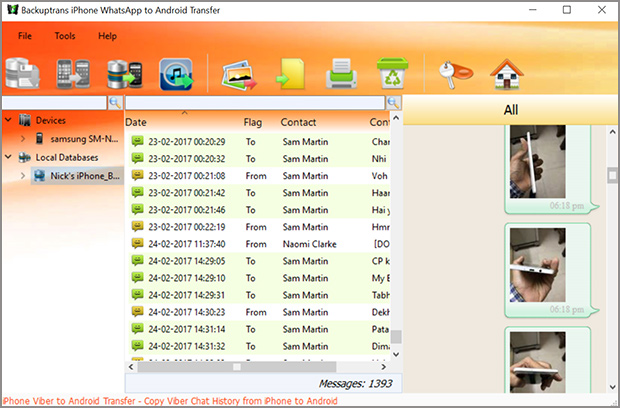
Task: Click the key registration toolbar icon
Action: (456, 74)
